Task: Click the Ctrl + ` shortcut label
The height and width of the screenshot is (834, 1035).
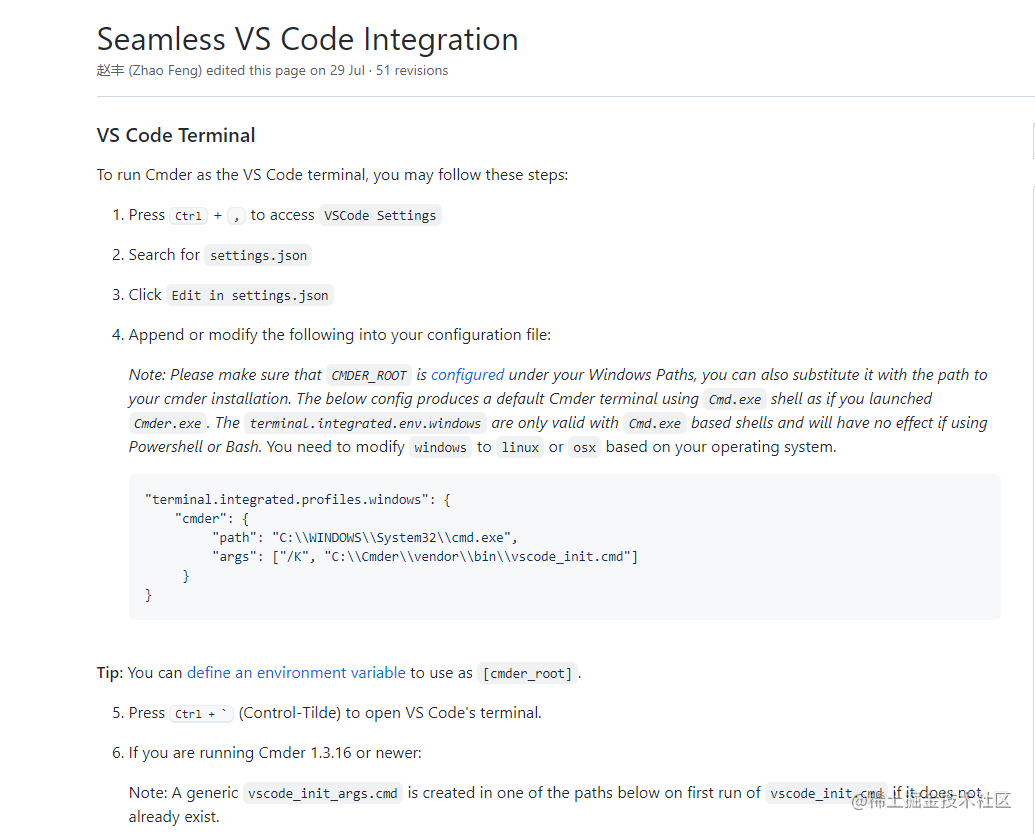Action: [x=199, y=712]
